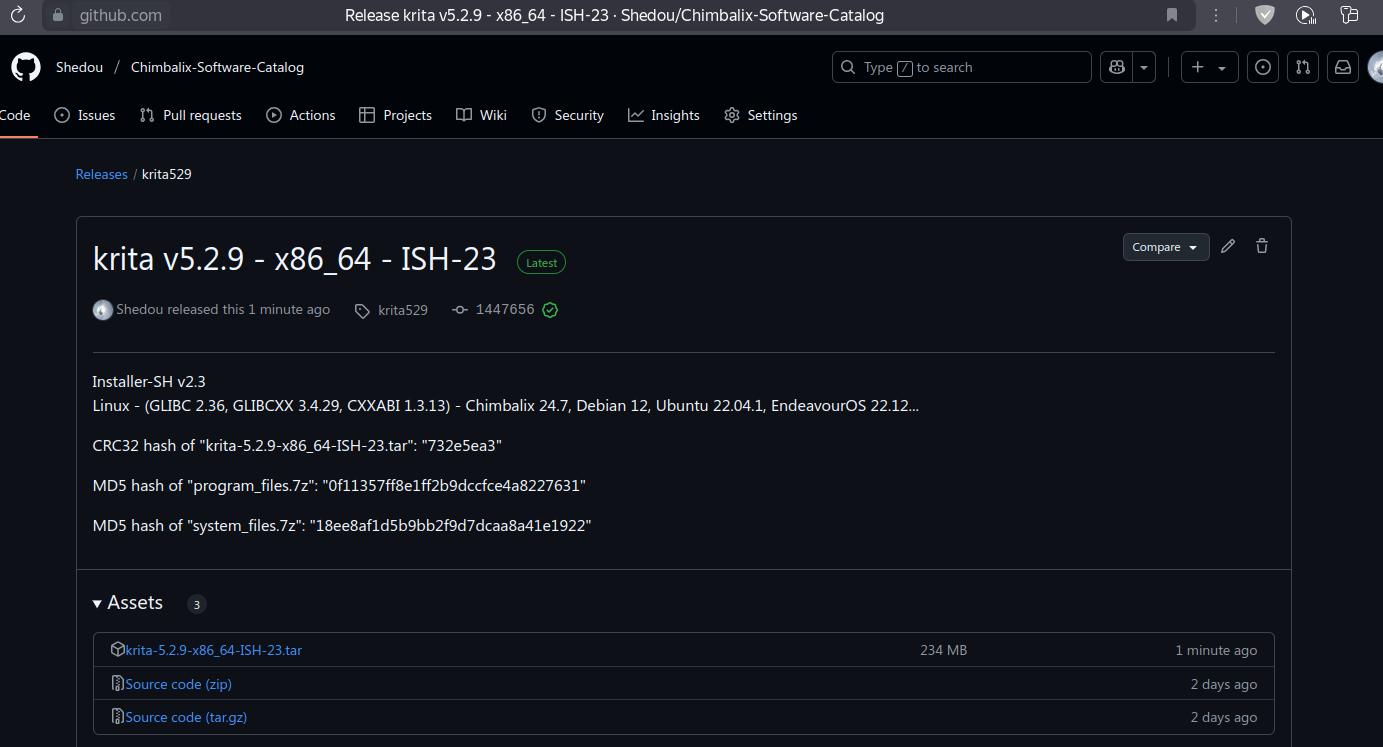
Task: Open the Copilot dropdown arrow in header
Action: [1144, 67]
